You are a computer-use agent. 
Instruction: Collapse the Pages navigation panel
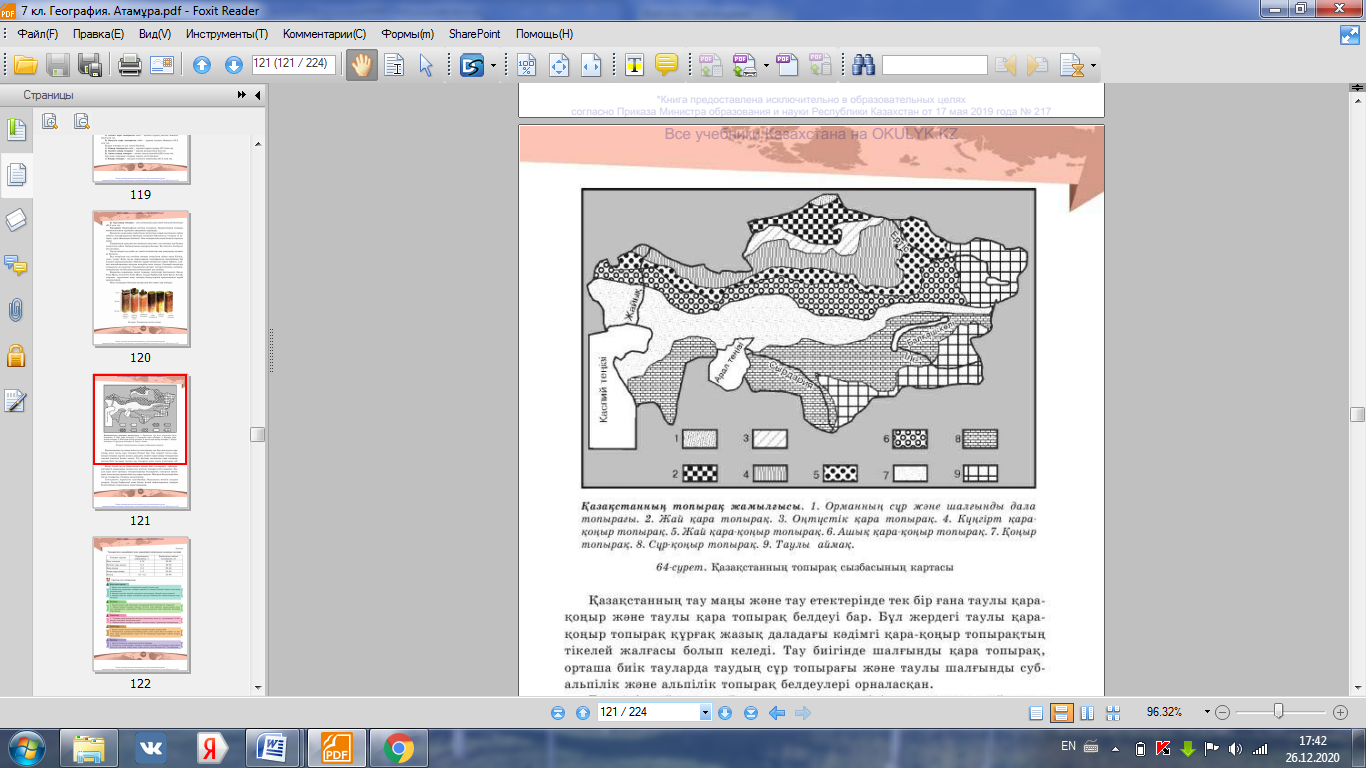point(258,95)
